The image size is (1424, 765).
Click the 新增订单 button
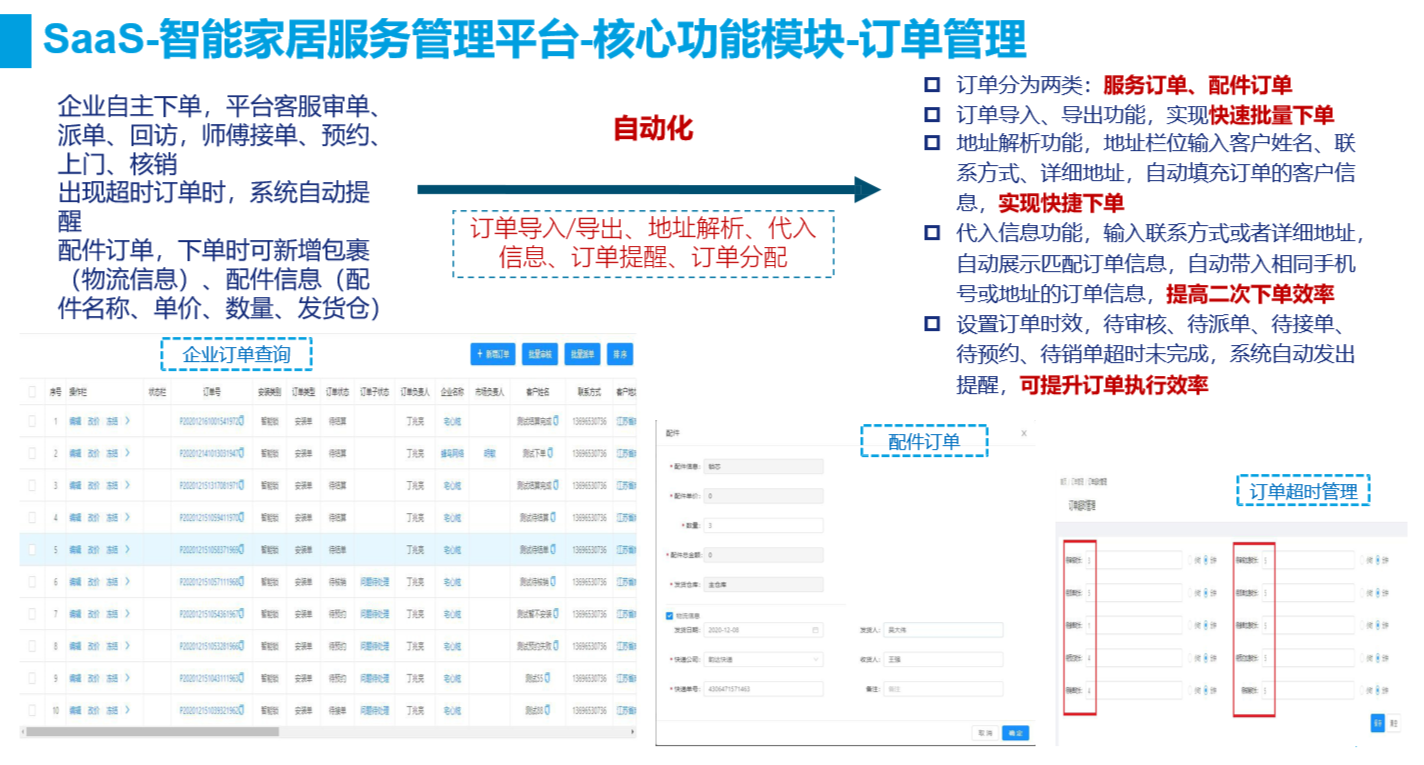pos(494,354)
